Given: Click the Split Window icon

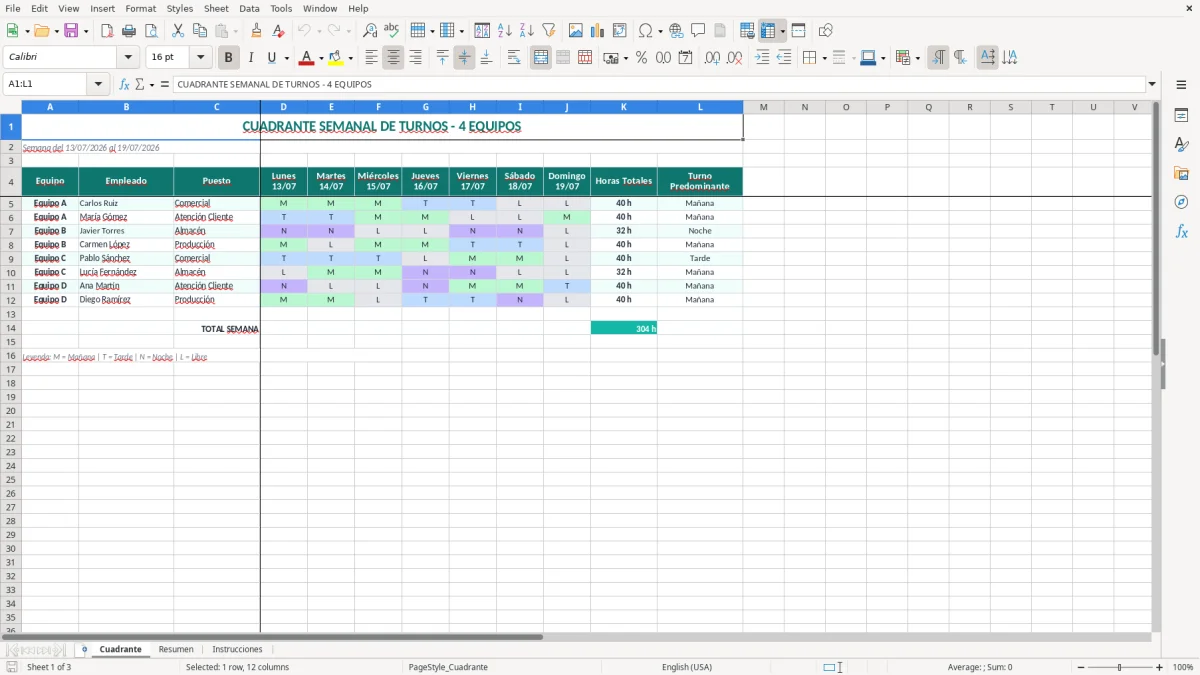Looking at the screenshot, I should pyautogui.click(x=798, y=31).
